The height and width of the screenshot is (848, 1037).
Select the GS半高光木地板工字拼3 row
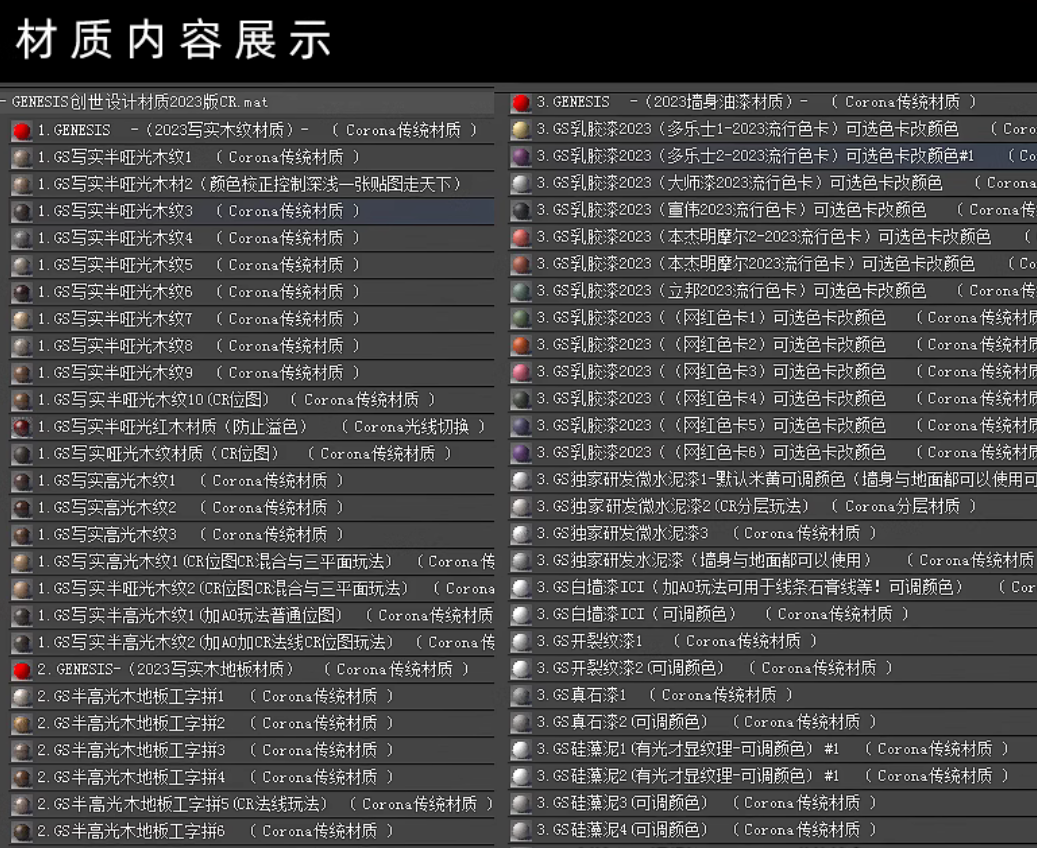(x=252, y=750)
